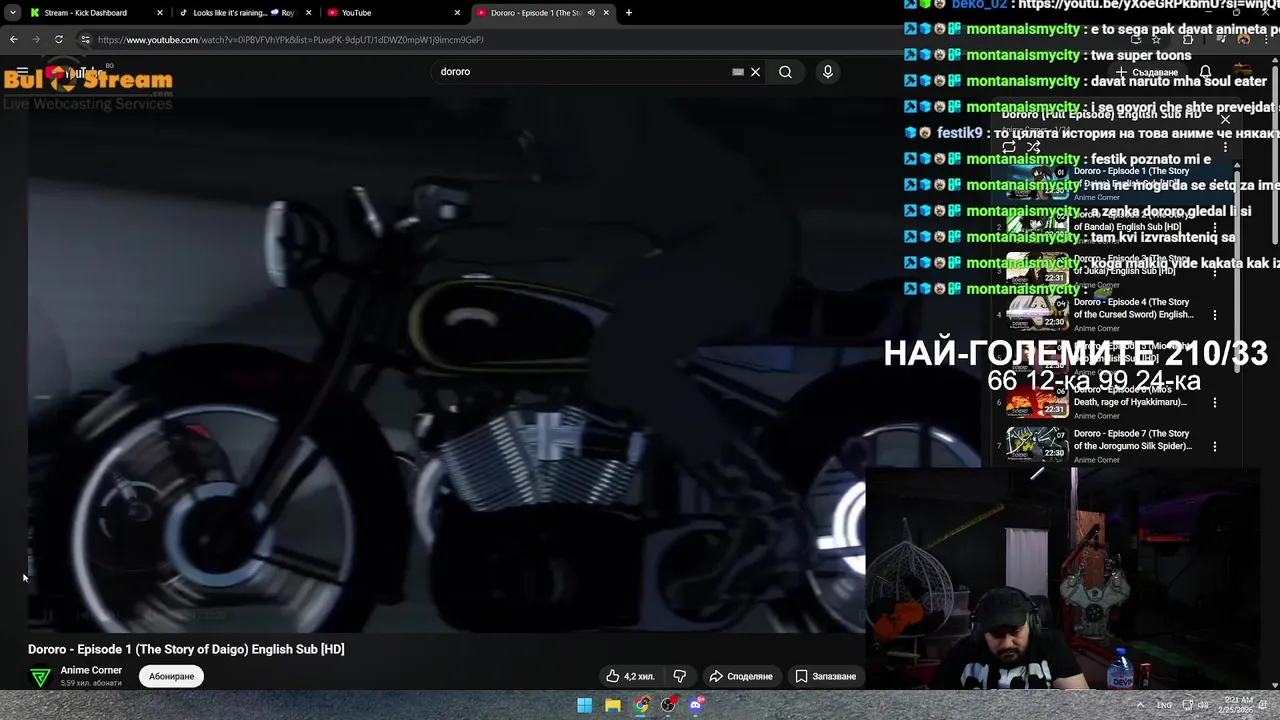
Task: Switch to the plain YouTube tab
Action: pos(393,13)
